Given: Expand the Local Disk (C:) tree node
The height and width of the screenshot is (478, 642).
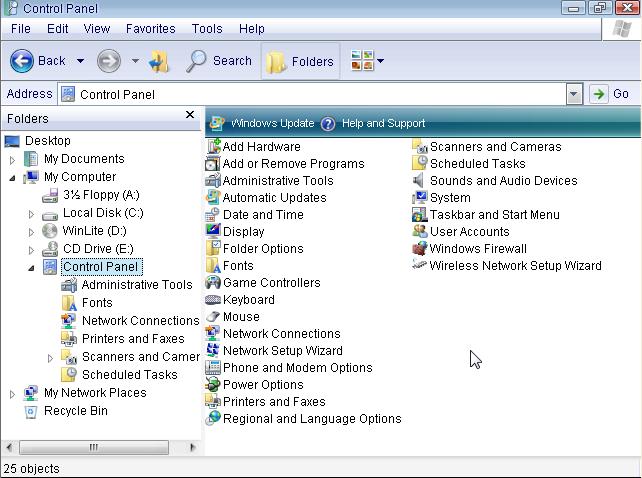Looking at the screenshot, I should click(31, 214).
